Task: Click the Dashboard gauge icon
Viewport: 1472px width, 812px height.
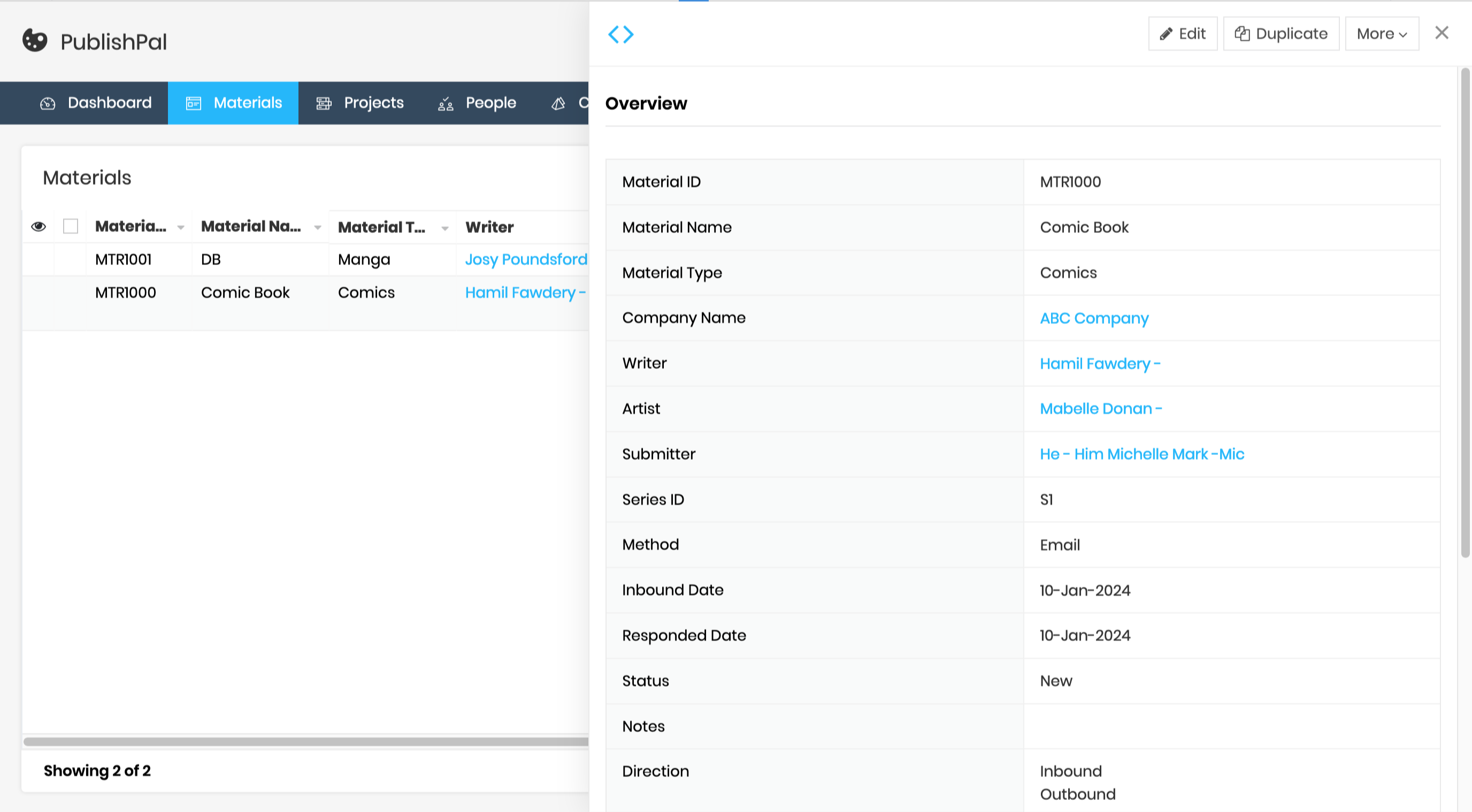Action: 48,103
